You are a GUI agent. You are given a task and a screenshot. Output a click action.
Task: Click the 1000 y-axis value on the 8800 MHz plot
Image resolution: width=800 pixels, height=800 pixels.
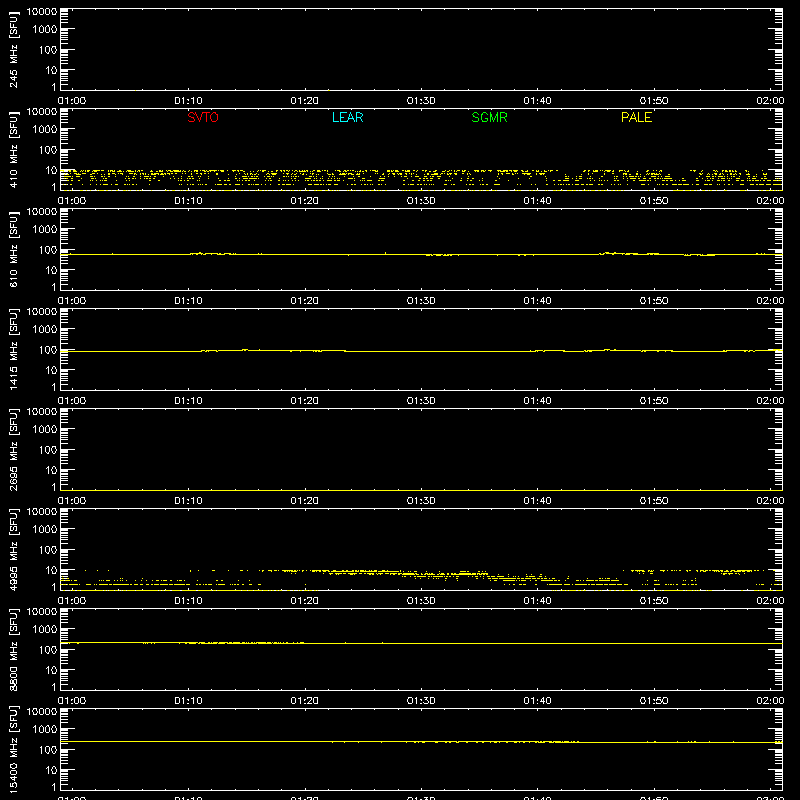coord(45,630)
